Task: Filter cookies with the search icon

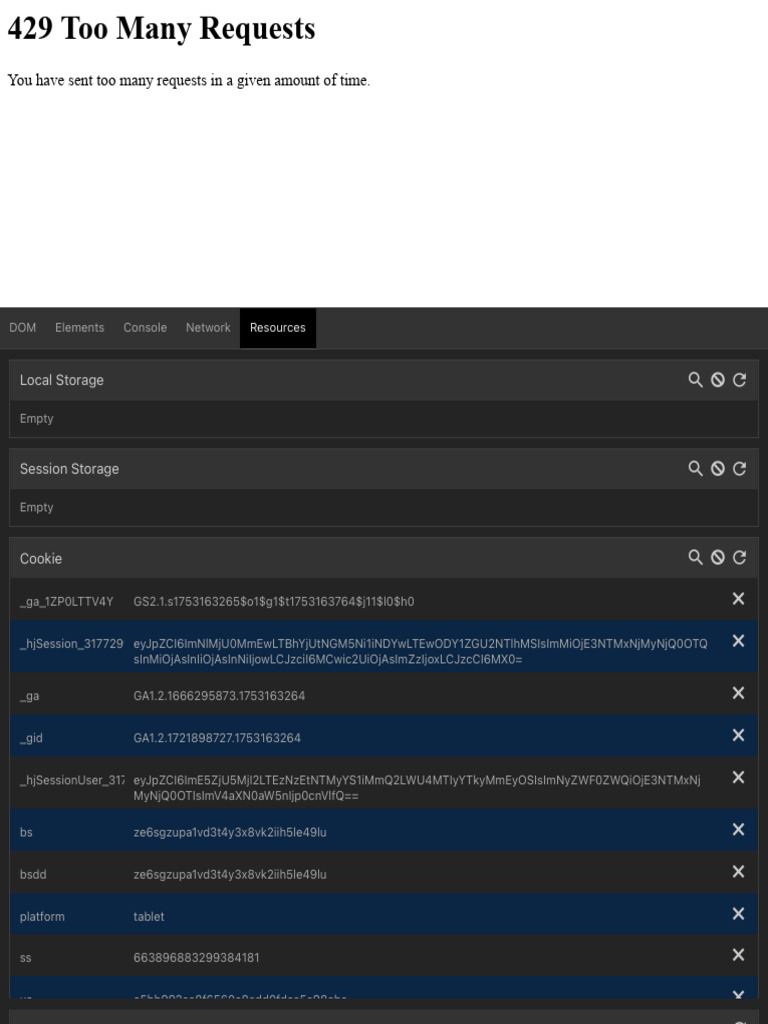Action: (x=696, y=558)
